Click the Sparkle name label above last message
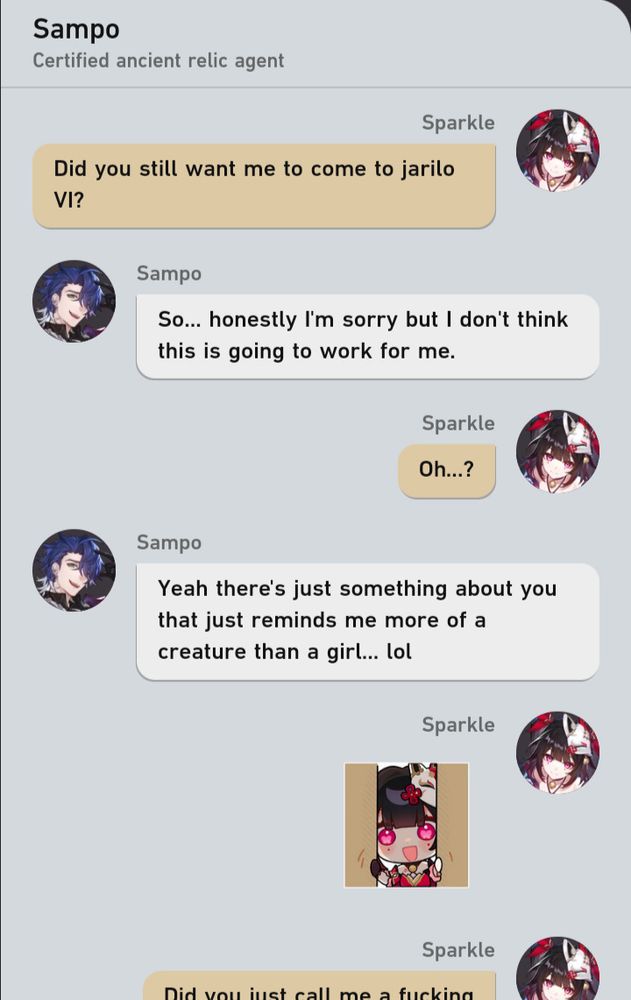 click(458, 950)
